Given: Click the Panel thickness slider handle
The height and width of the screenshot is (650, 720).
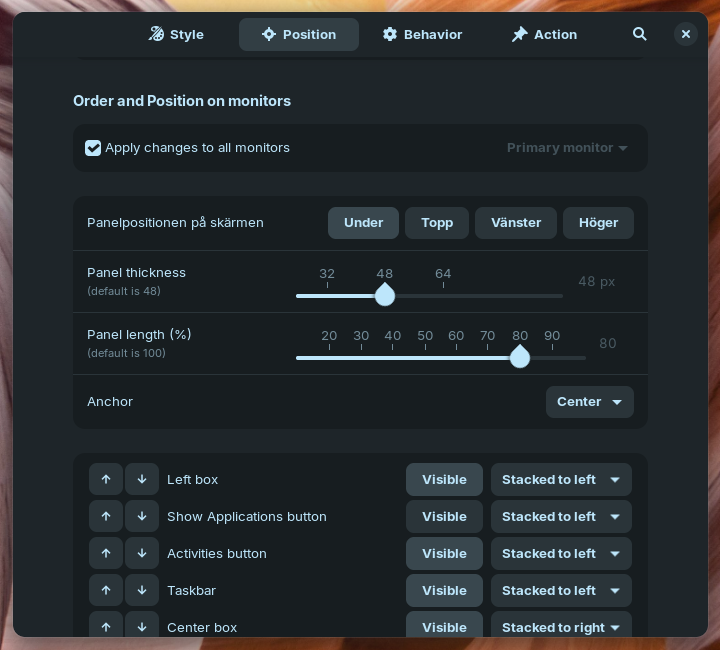Looking at the screenshot, I should point(385,295).
